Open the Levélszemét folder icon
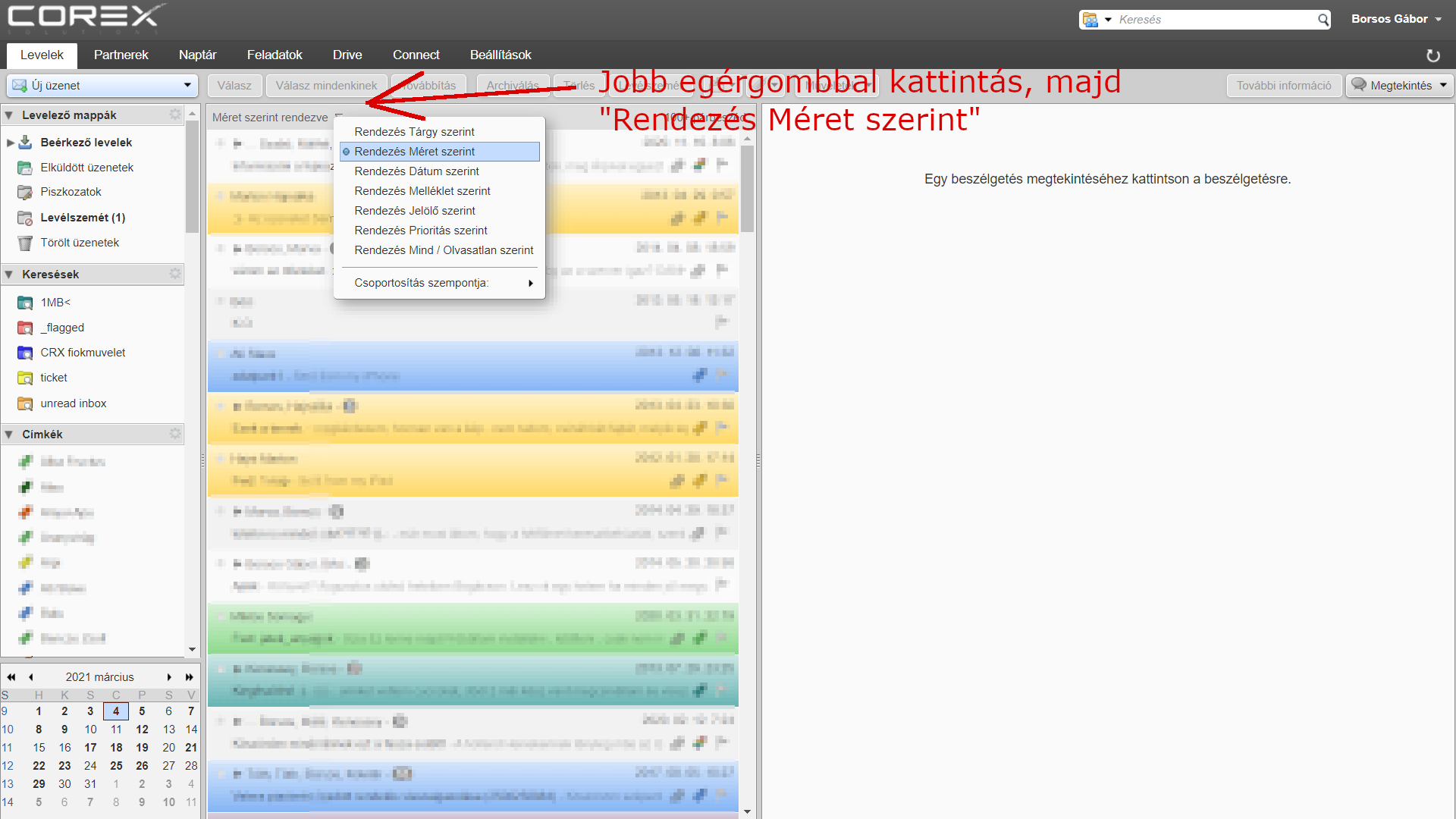 [x=25, y=218]
